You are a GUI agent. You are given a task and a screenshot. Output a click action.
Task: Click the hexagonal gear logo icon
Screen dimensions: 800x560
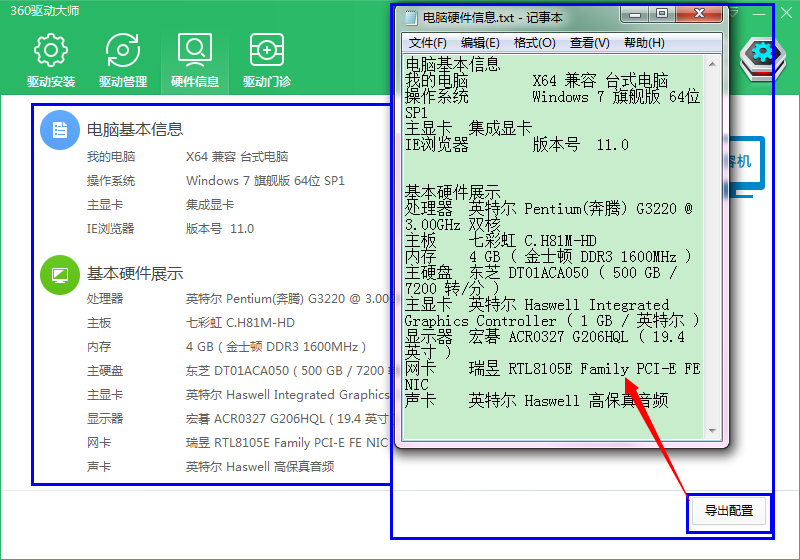click(x=763, y=58)
